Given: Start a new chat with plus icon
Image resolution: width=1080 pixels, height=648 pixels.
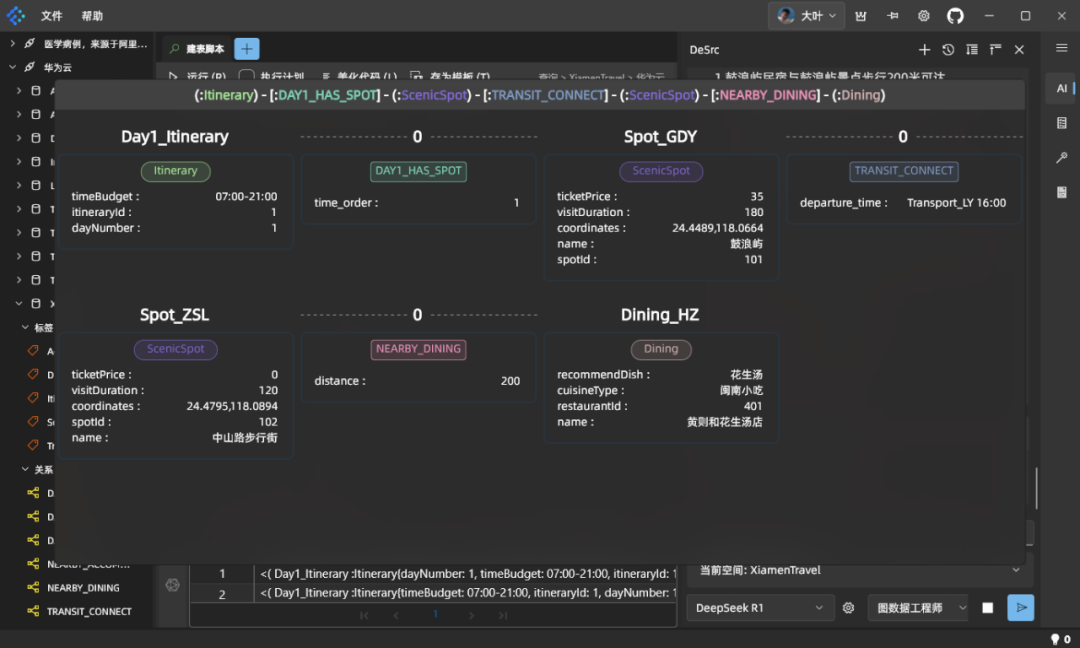Looking at the screenshot, I should (924, 49).
